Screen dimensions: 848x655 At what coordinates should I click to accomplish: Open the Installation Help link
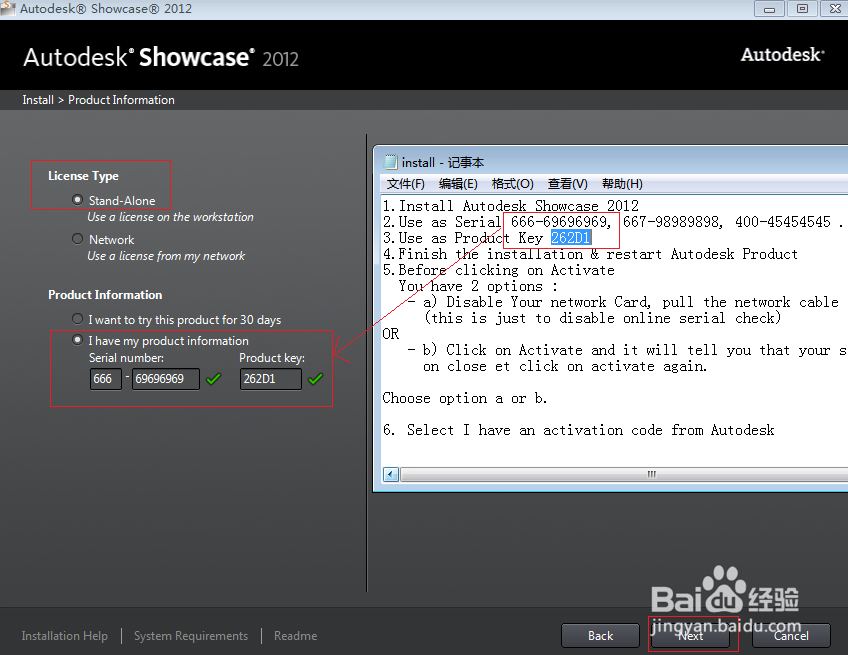tap(64, 636)
